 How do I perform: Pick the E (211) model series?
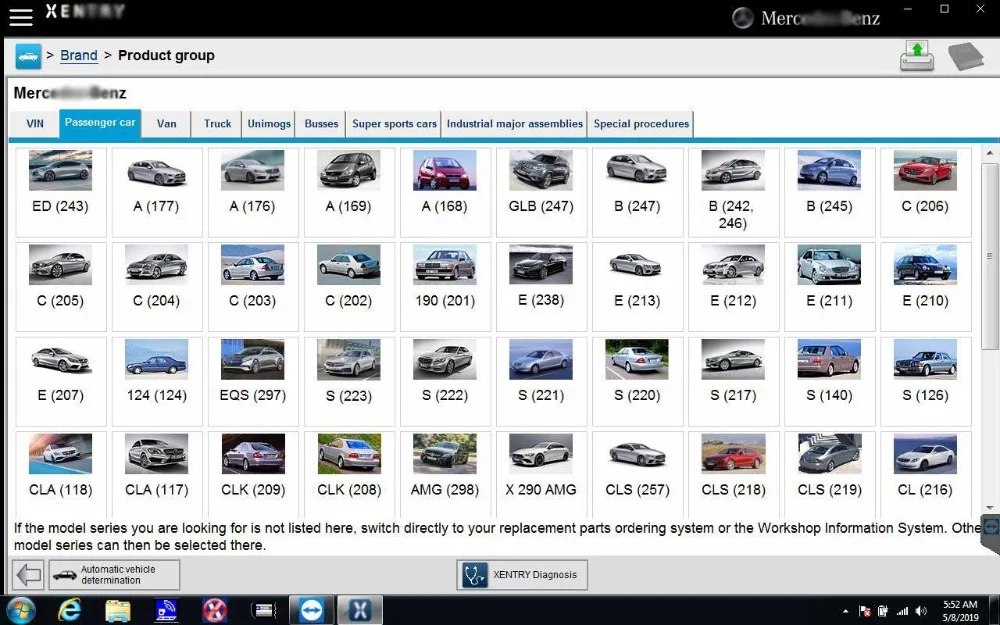[x=829, y=286]
